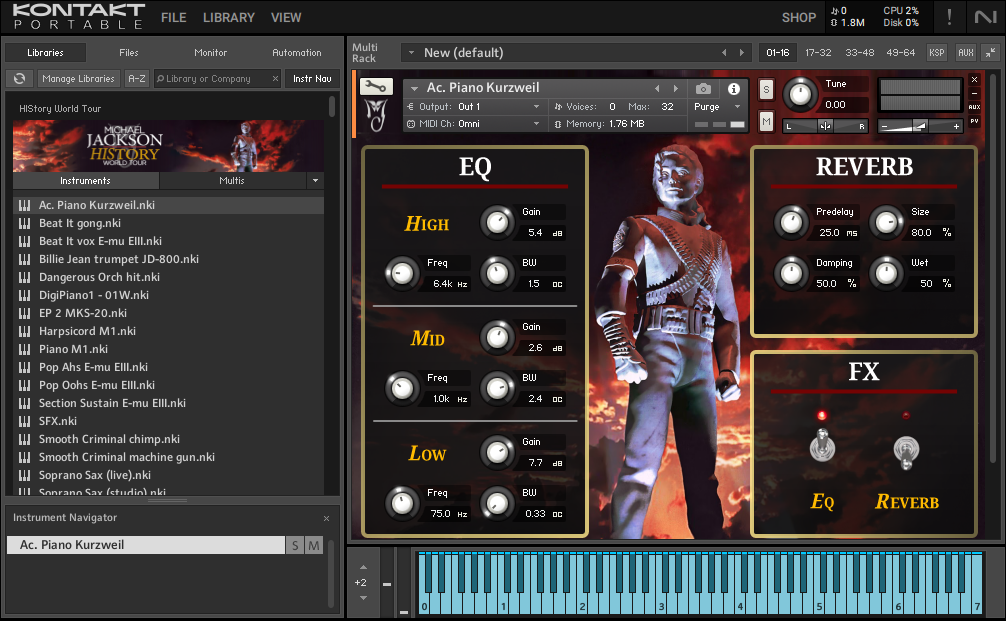Image resolution: width=1006 pixels, height=621 pixels.
Task: Click the exclamation alert icon in the header
Action: pyautogui.click(x=950, y=17)
